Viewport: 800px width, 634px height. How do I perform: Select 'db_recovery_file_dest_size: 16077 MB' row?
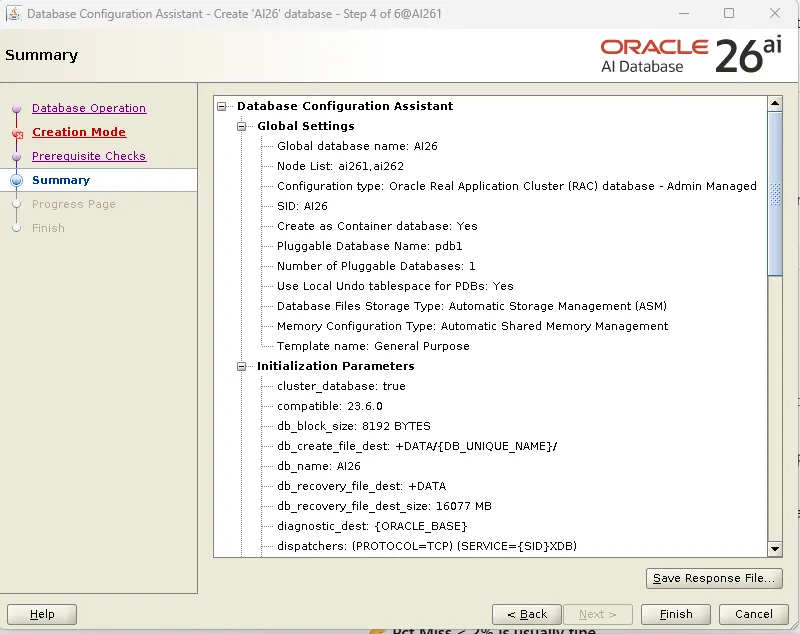384,506
